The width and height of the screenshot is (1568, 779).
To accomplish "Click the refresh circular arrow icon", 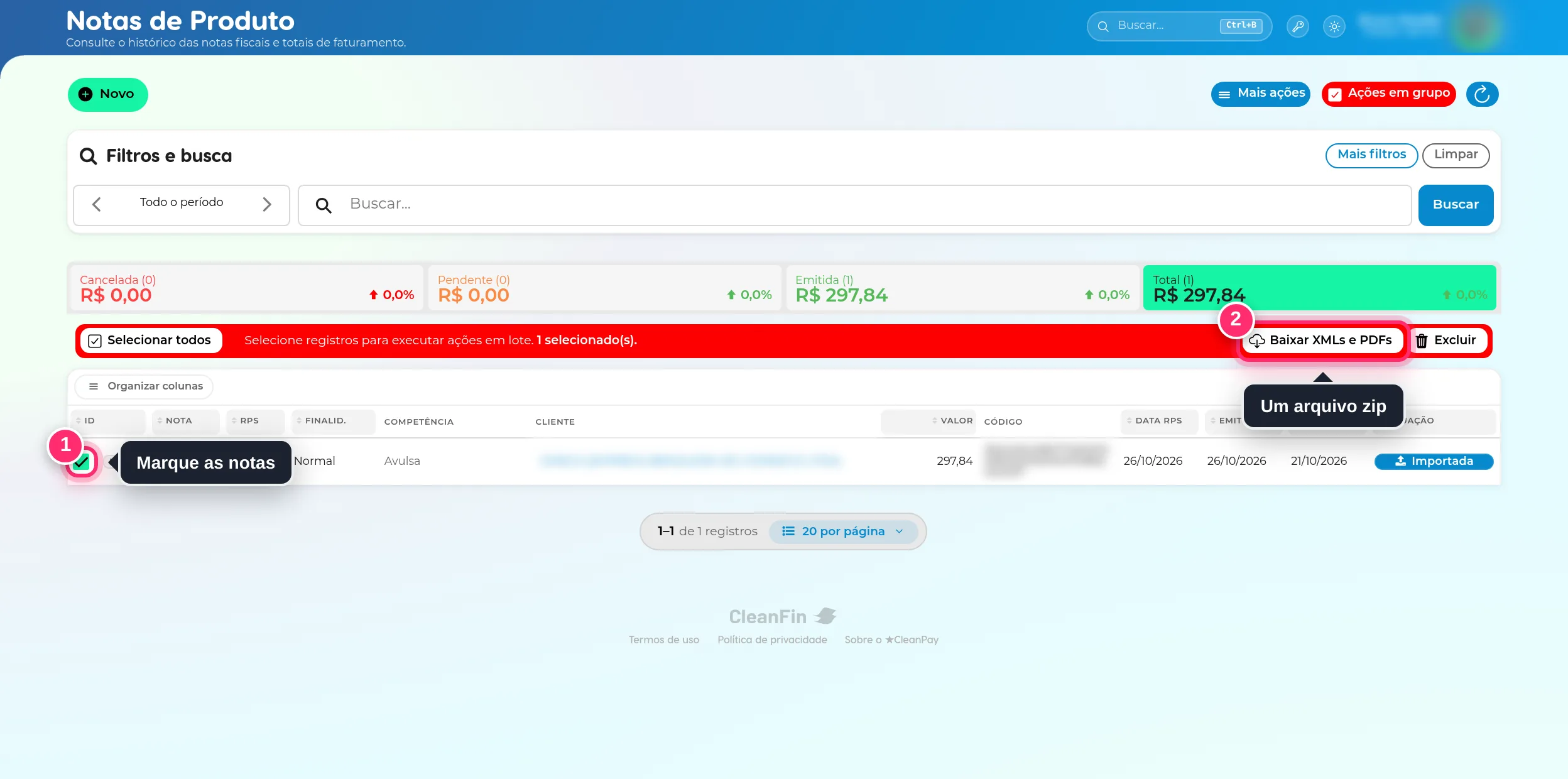I will [1482, 94].
